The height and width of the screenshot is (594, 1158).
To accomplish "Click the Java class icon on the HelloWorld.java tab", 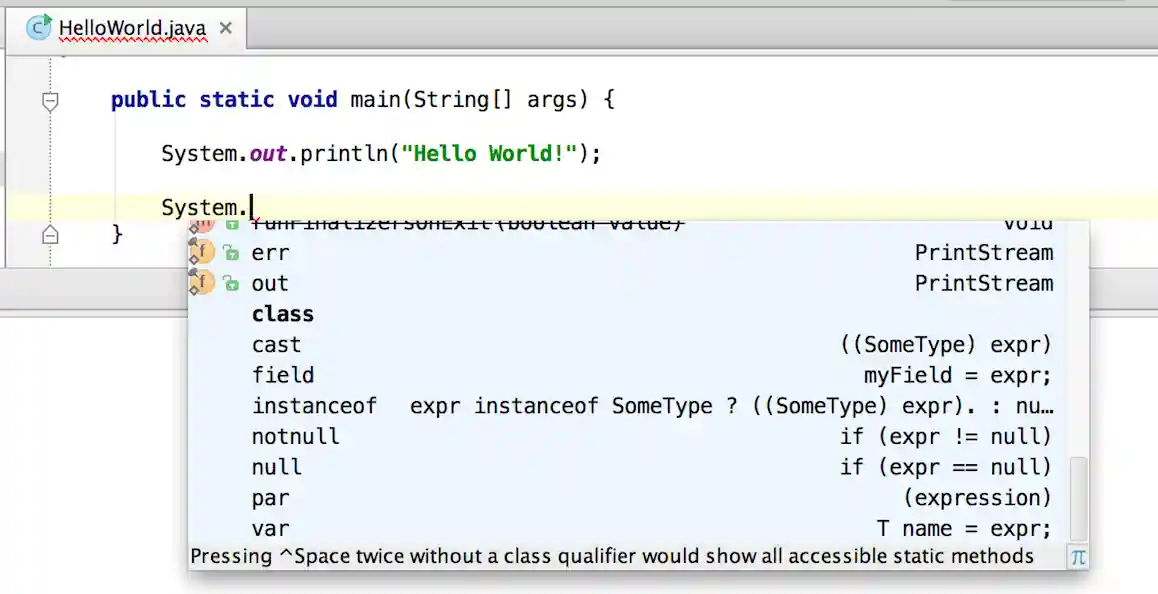I will tap(39, 28).
